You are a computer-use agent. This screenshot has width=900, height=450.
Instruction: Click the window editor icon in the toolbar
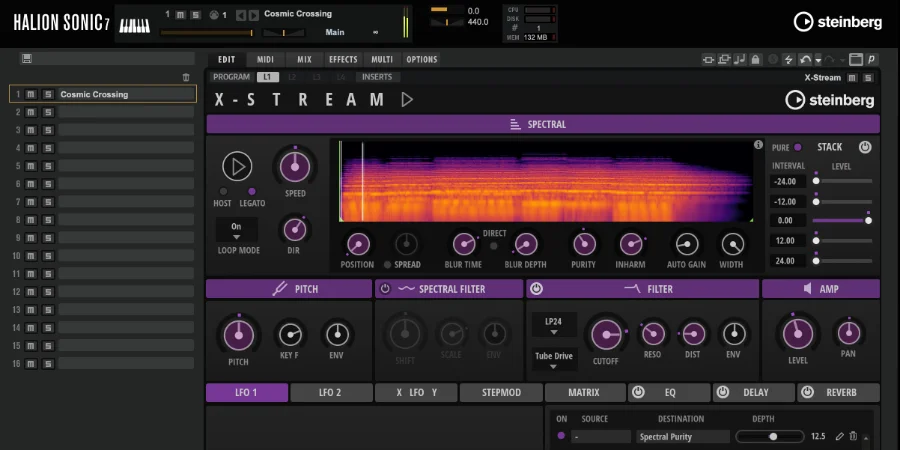pyautogui.click(x=856, y=59)
